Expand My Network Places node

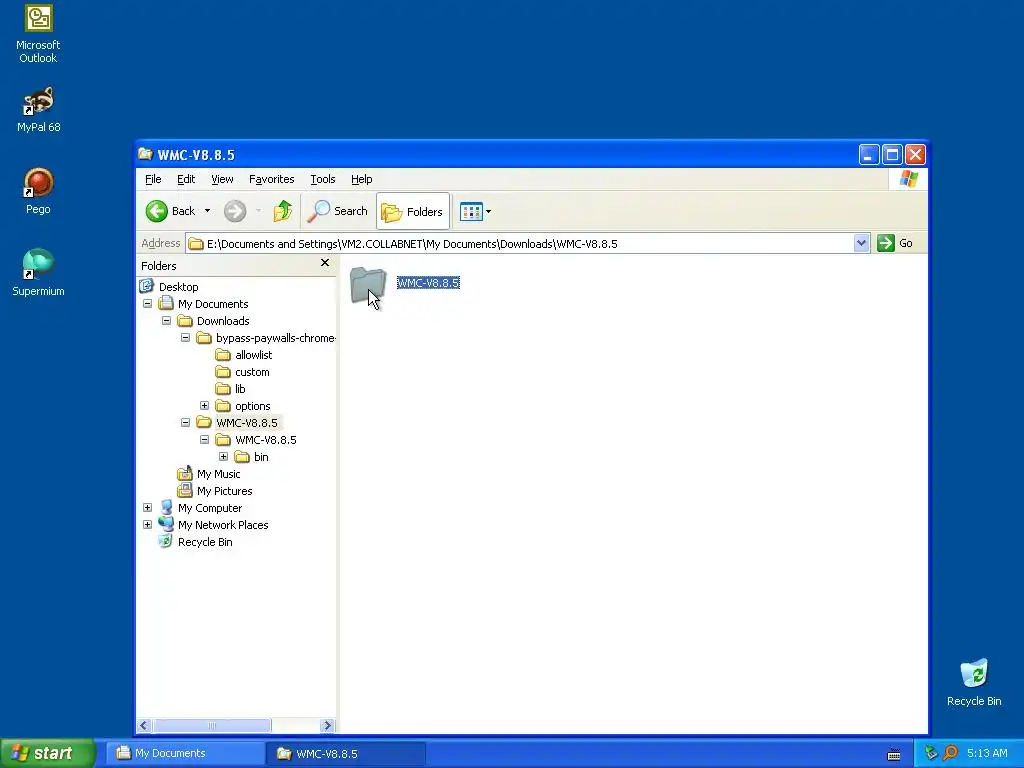[148, 524]
